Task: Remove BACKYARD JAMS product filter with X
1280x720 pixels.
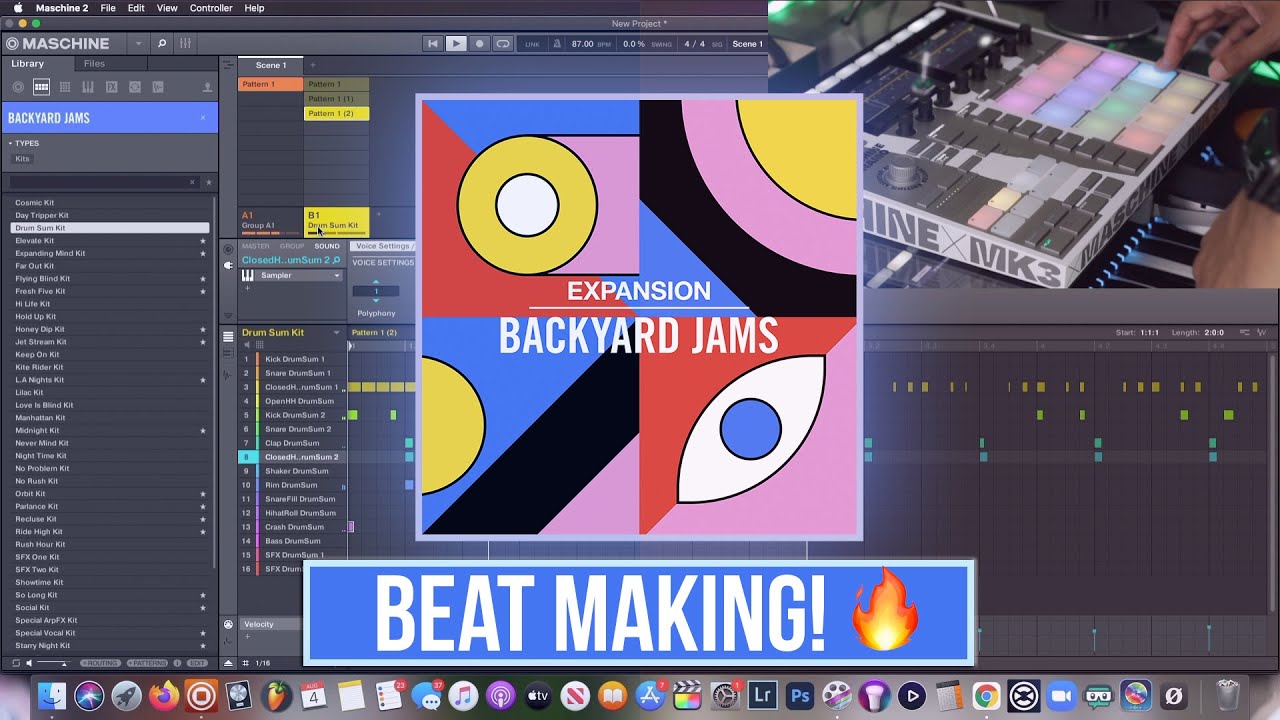Action: click(203, 118)
